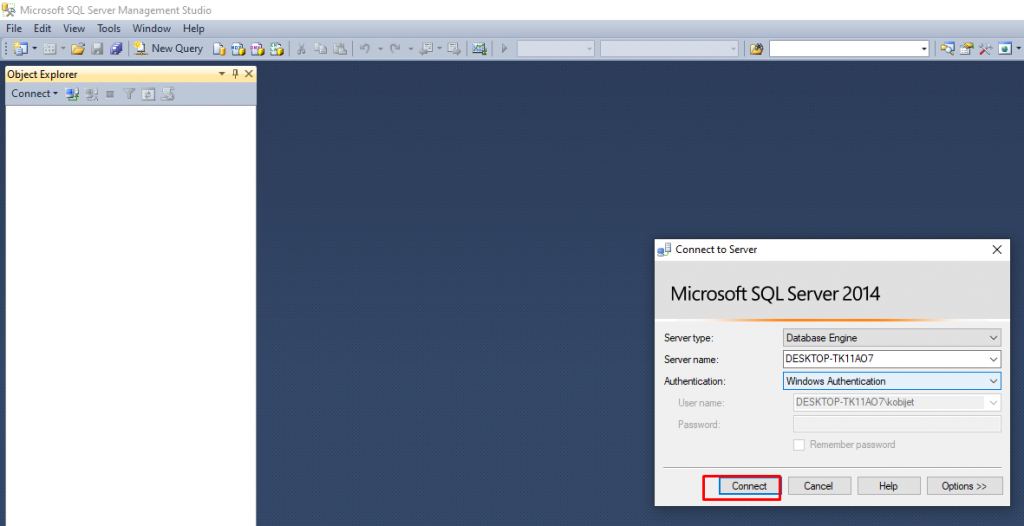Open the Authentication dropdown
1024x526 pixels.
click(x=993, y=381)
